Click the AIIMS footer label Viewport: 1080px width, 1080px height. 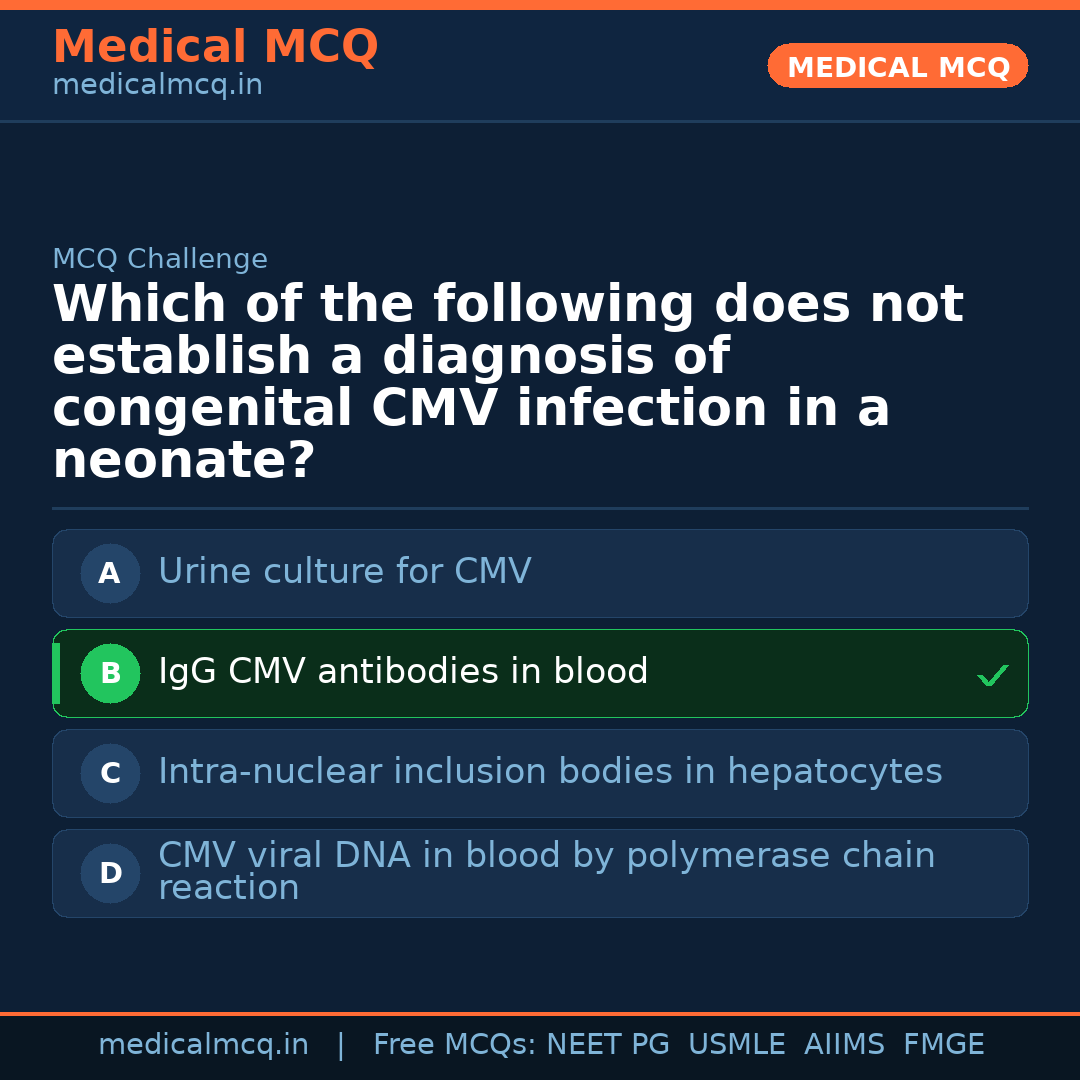tap(844, 1045)
